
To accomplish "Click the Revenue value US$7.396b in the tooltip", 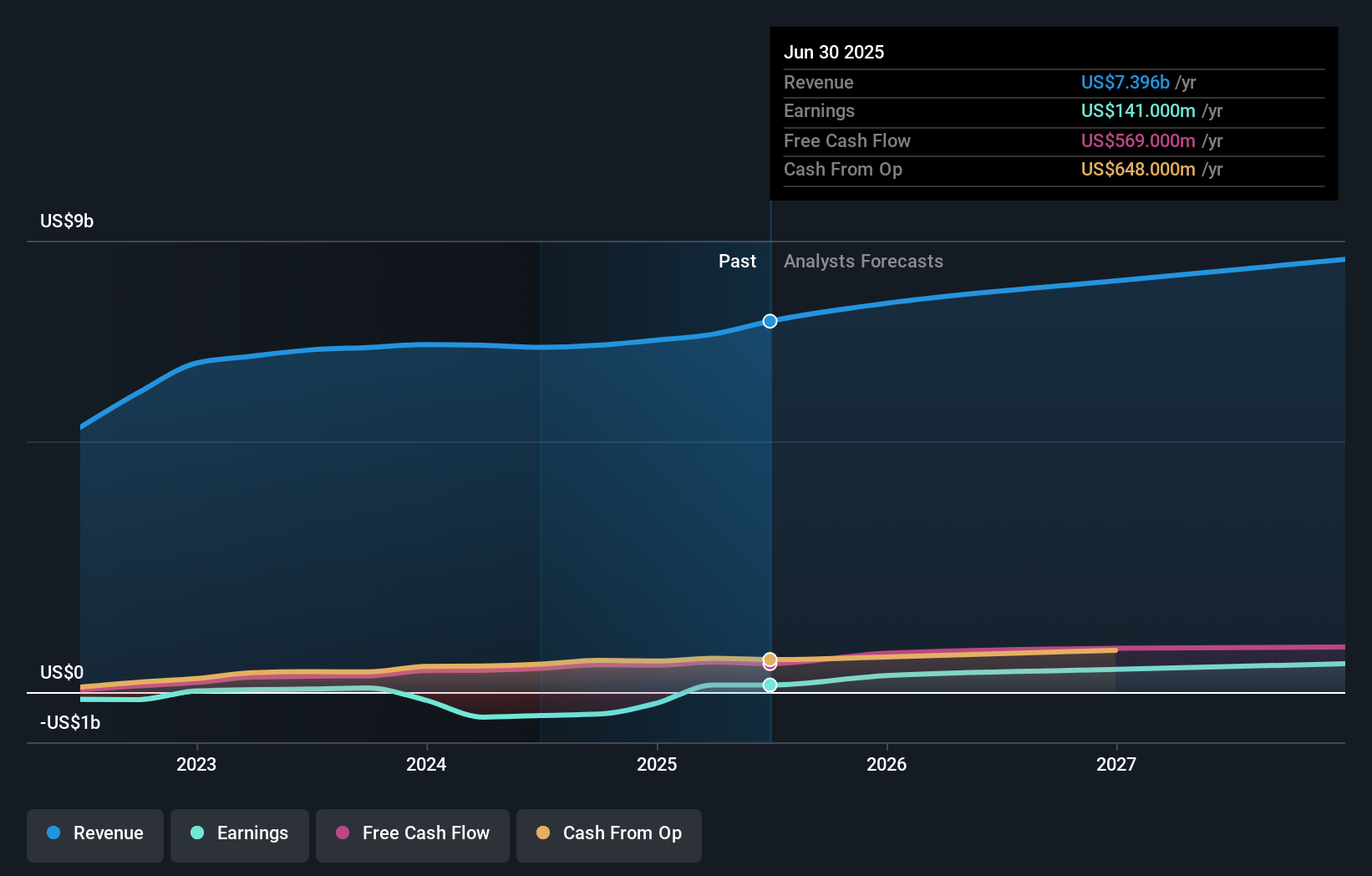I will click(x=1124, y=82).
